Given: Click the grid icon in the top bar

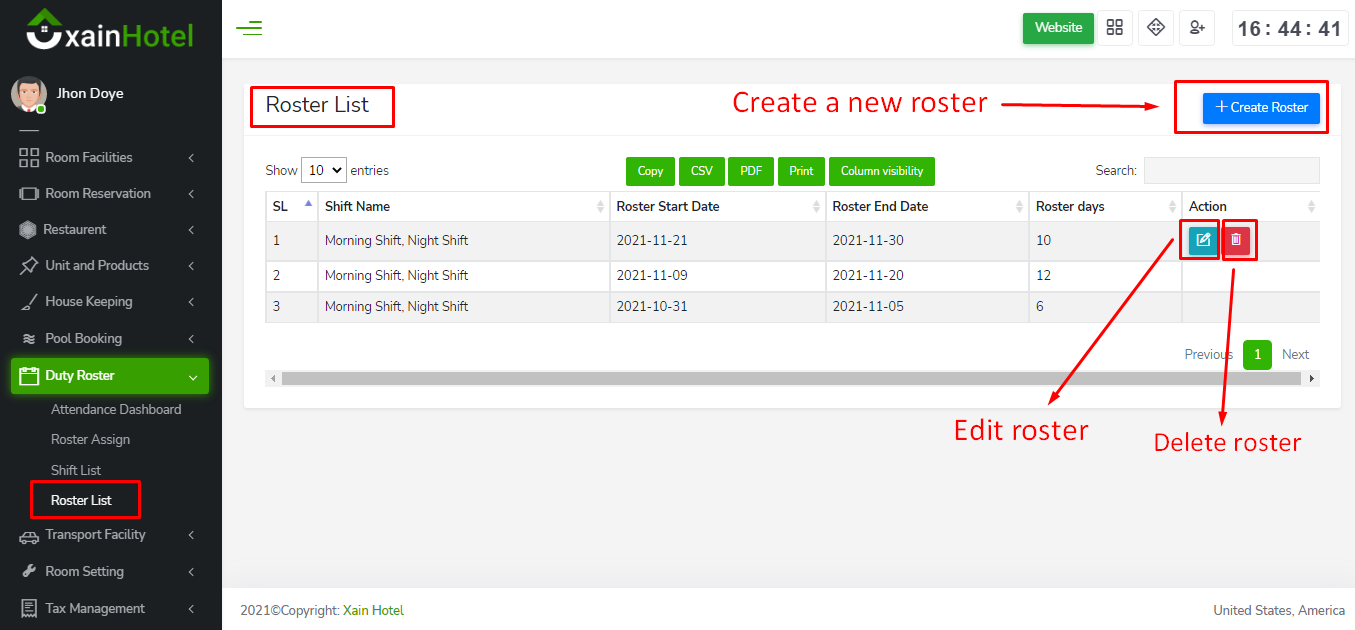Looking at the screenshot, I should click(x=1114, y=28).
